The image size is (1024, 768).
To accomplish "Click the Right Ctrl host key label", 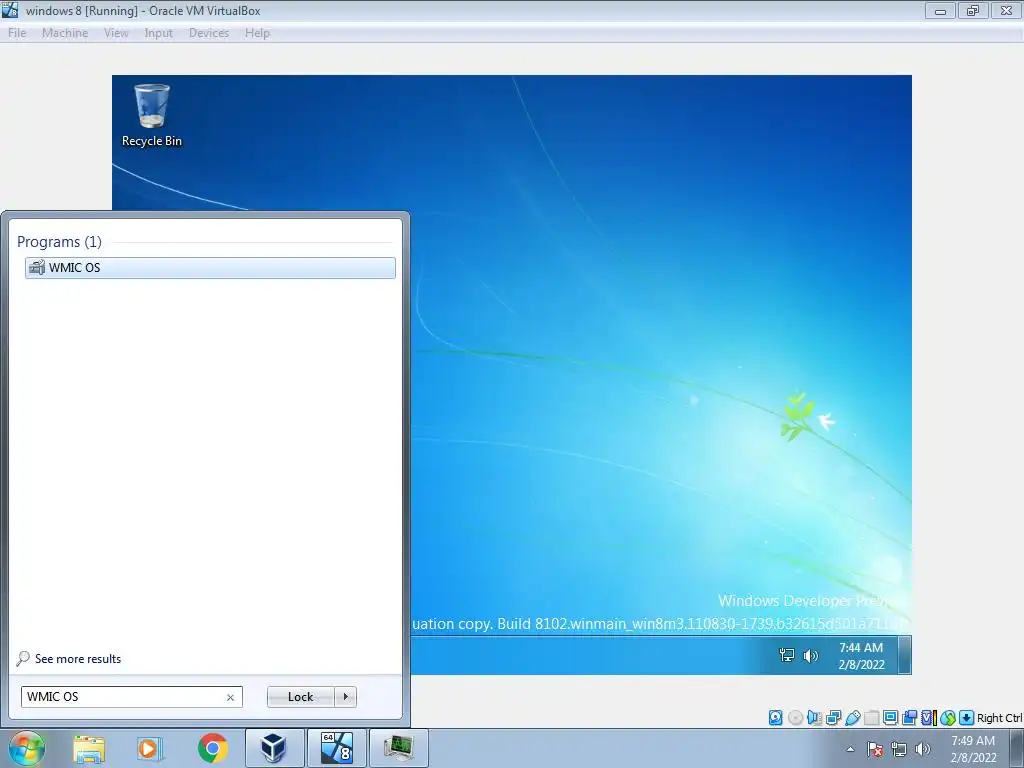I will click(999, 718).
